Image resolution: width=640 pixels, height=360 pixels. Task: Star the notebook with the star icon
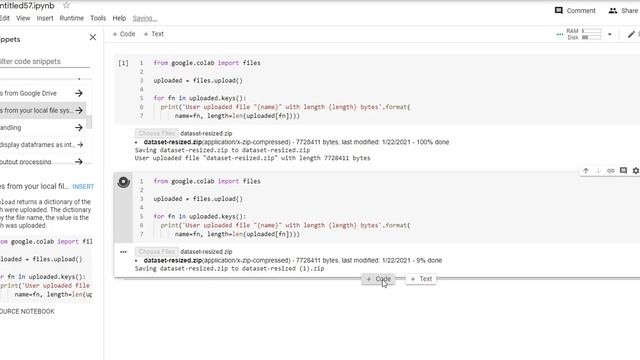[66, 5]
